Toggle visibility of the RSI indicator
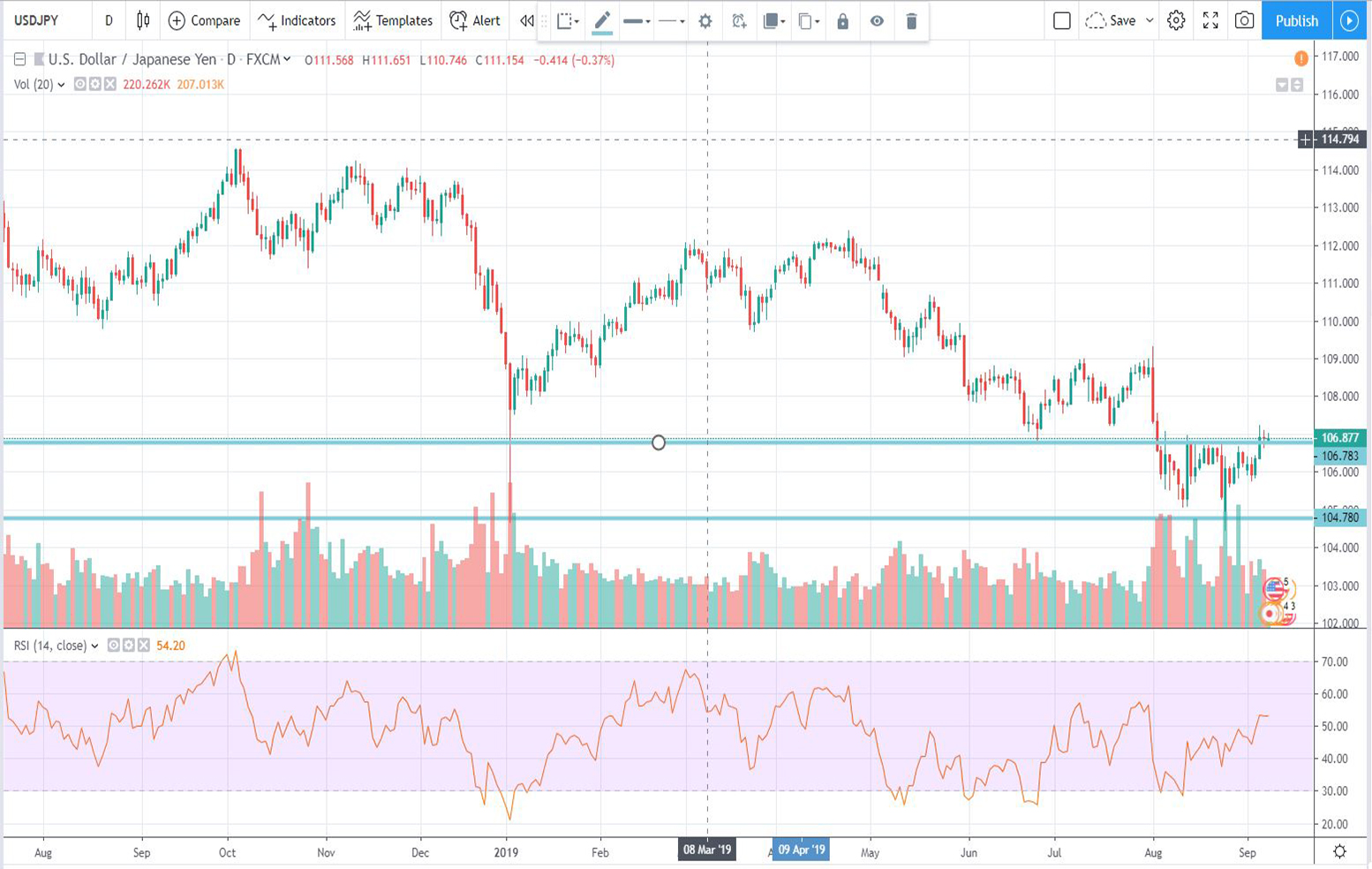The image size is (1372, 869). click(113, 646)
